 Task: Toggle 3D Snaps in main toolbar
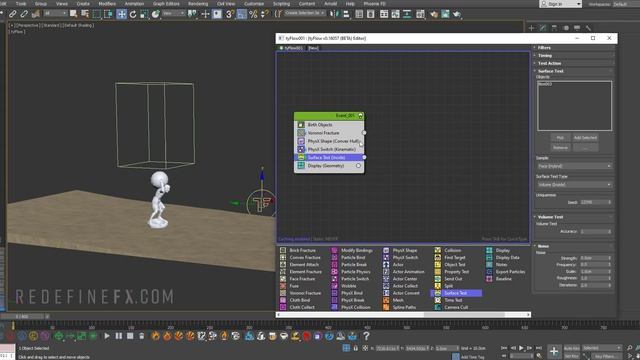pyautogui.click(x=229, y=14)
